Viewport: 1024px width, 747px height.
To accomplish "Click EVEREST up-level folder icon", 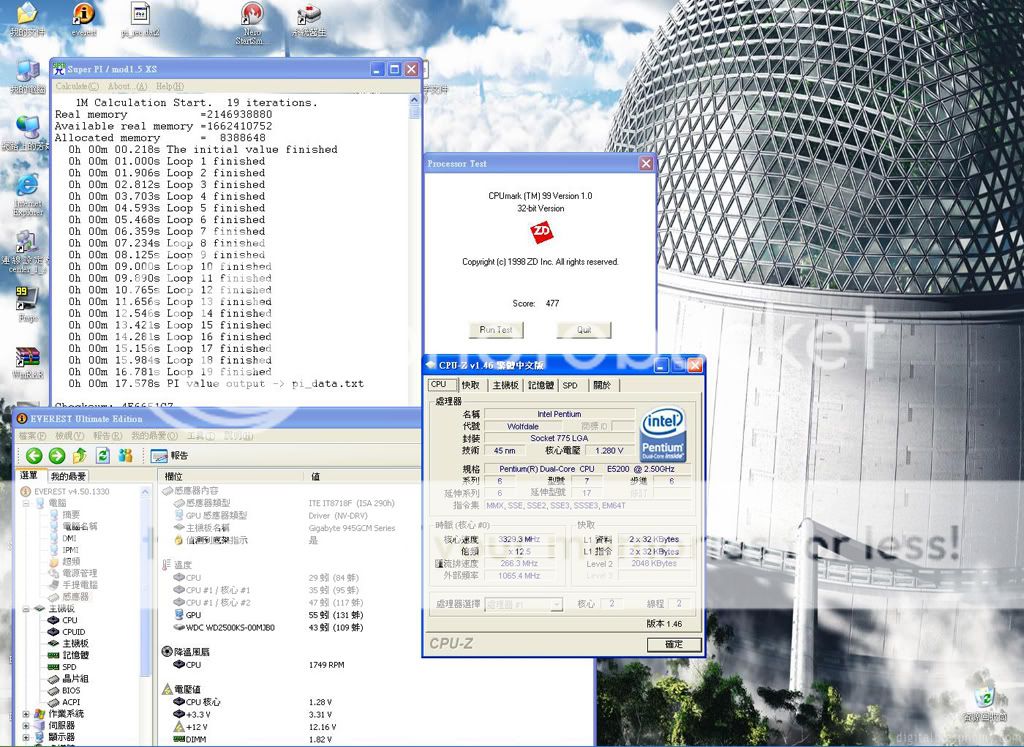I will tap(80, 455).
